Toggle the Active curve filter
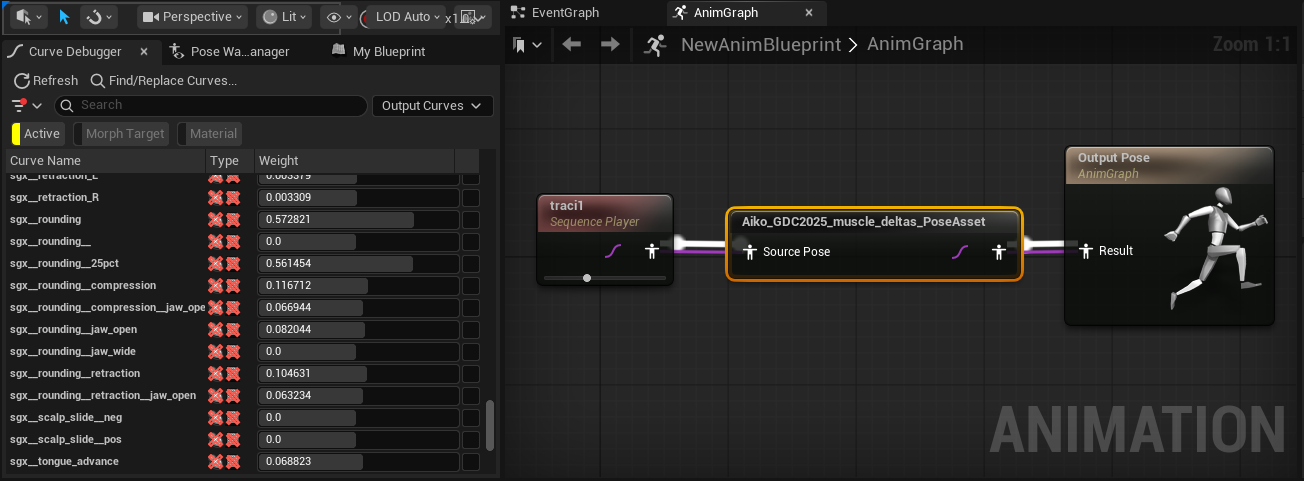 point(38,134)
